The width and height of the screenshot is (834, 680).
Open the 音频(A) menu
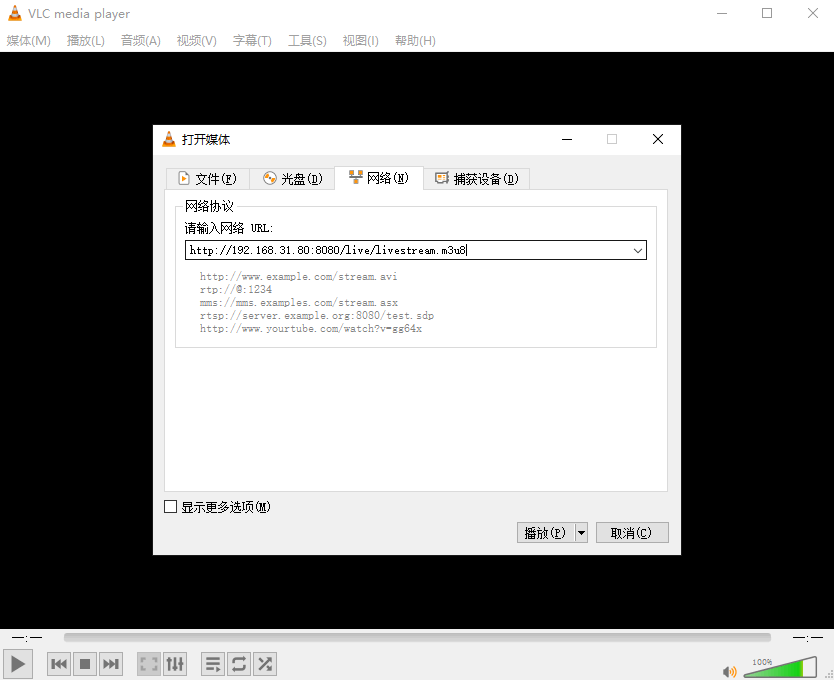pyautogui.click(x=141, y=40)
